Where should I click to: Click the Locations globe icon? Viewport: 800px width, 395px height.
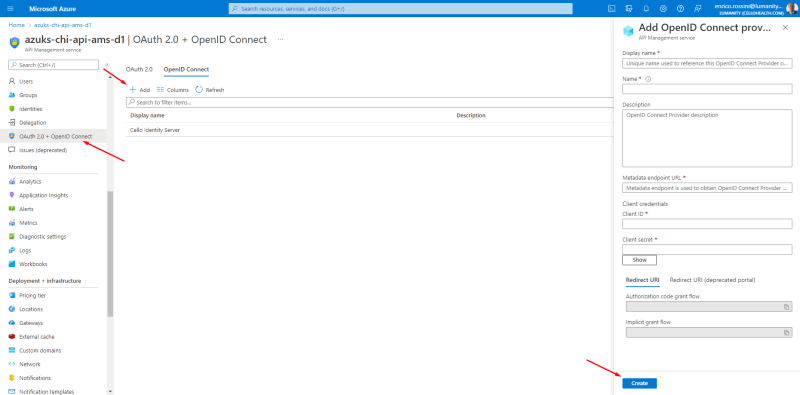tap(12, 309)
